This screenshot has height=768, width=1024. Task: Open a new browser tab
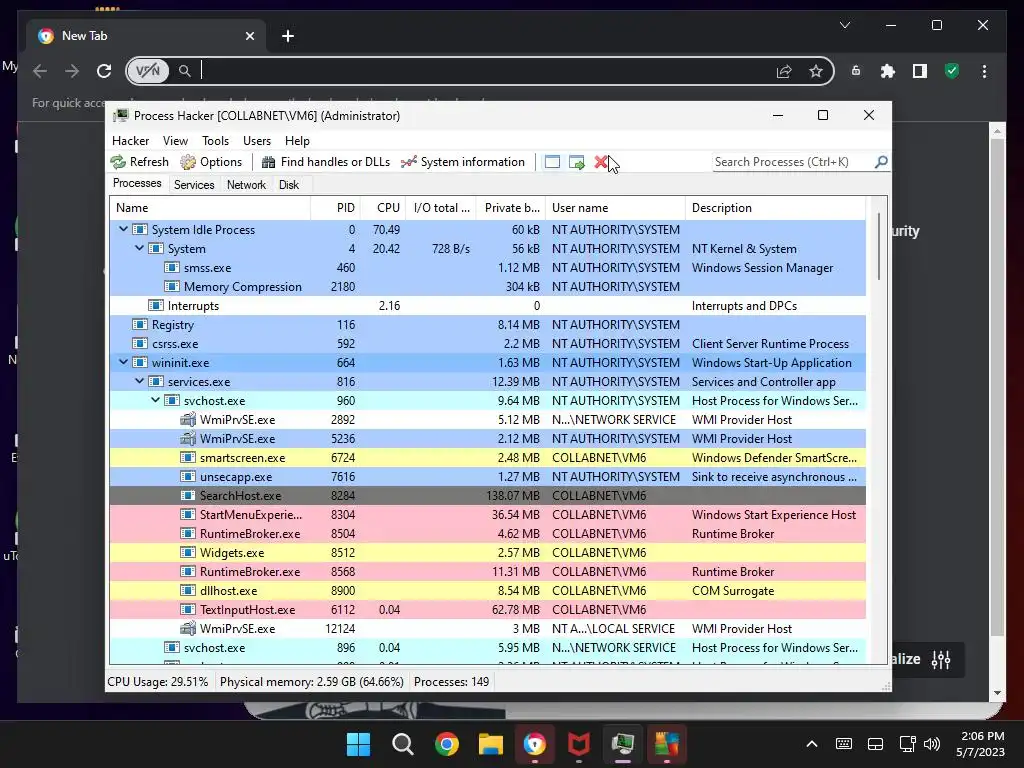288,36
